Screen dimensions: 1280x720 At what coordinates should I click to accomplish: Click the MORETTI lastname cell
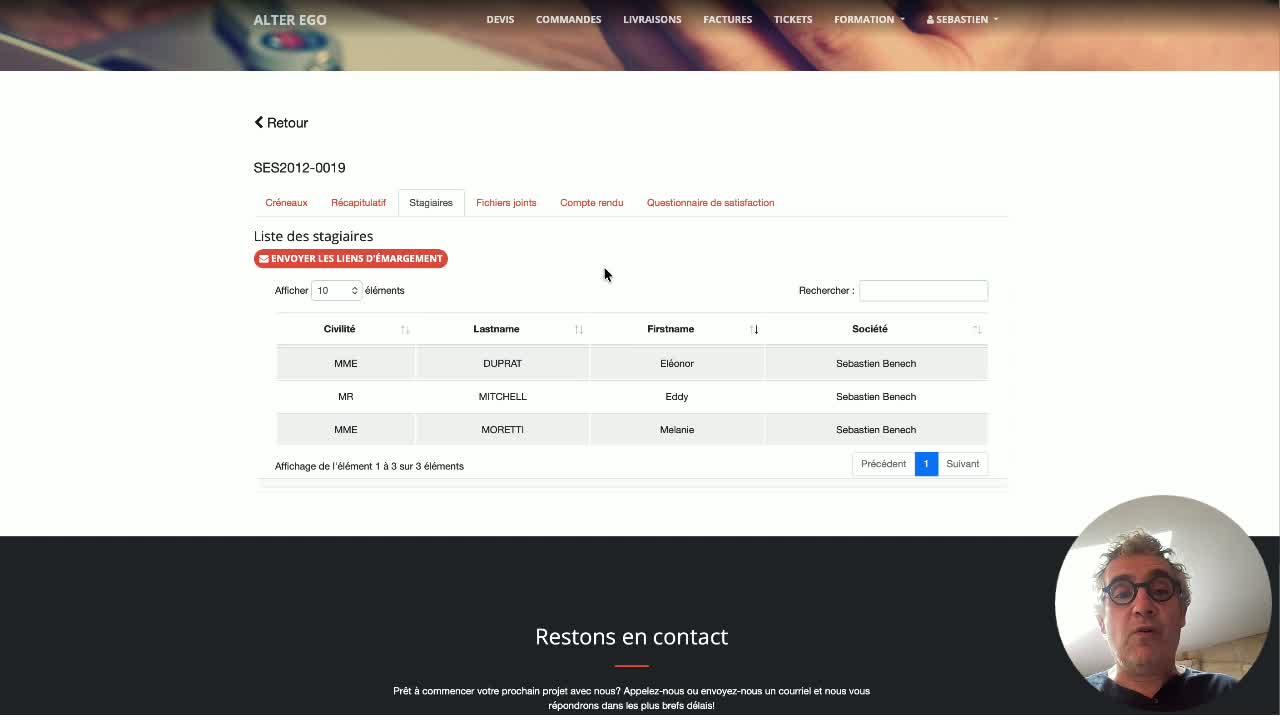(x=502, y=429)
